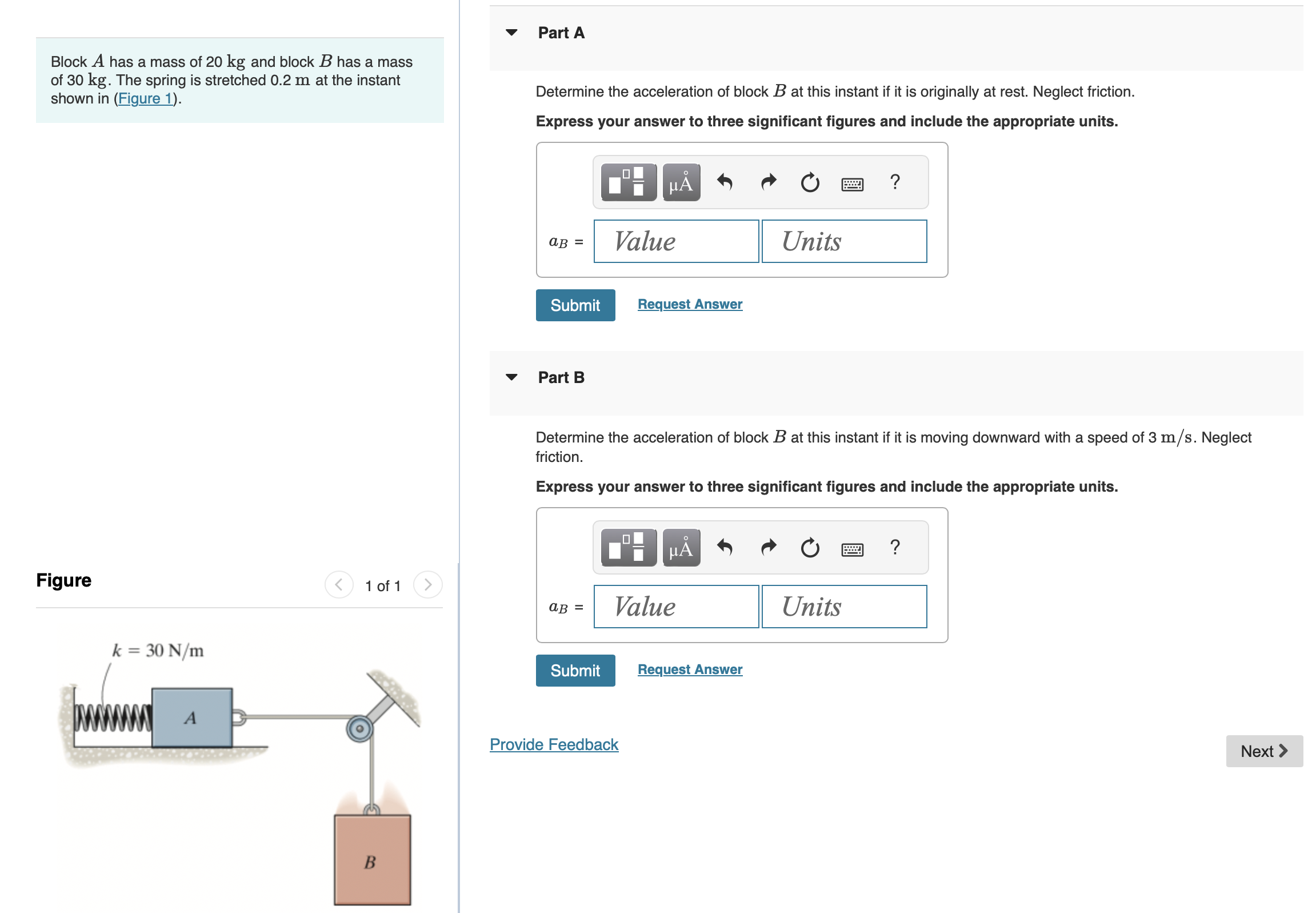This screenshot has height=913, width=1316.
Task: Click the reset icon in Part B toolbar
Action: [810, 548]
